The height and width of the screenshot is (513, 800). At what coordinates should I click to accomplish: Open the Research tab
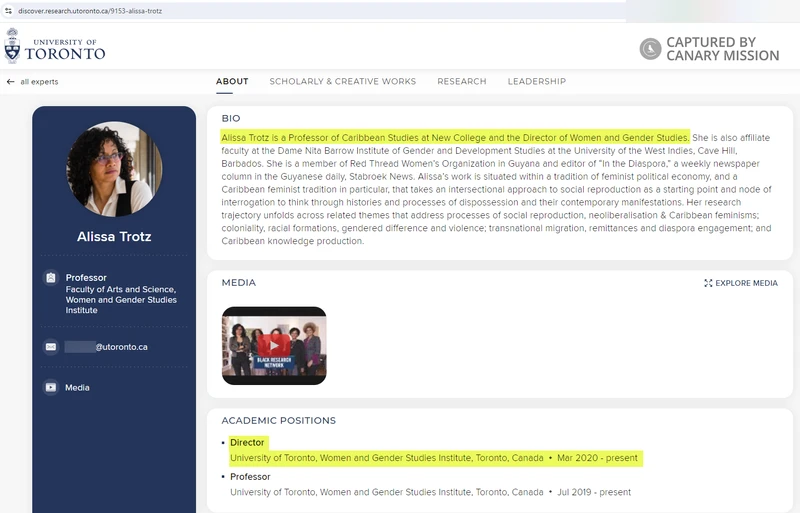[462, 81]
